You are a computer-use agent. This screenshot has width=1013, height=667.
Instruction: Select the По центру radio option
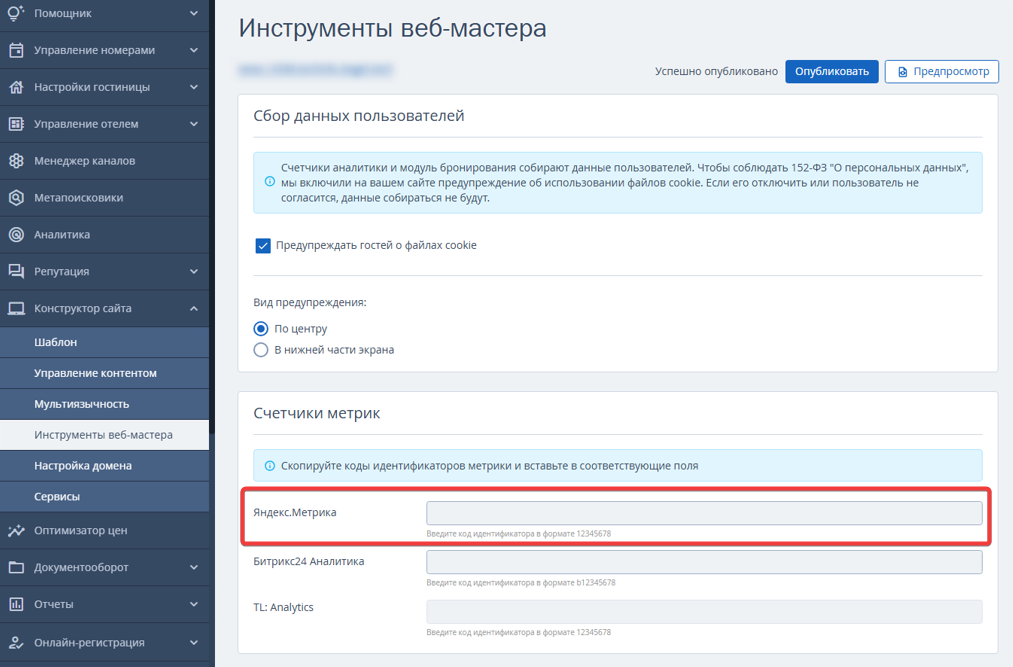click(261, 329)
